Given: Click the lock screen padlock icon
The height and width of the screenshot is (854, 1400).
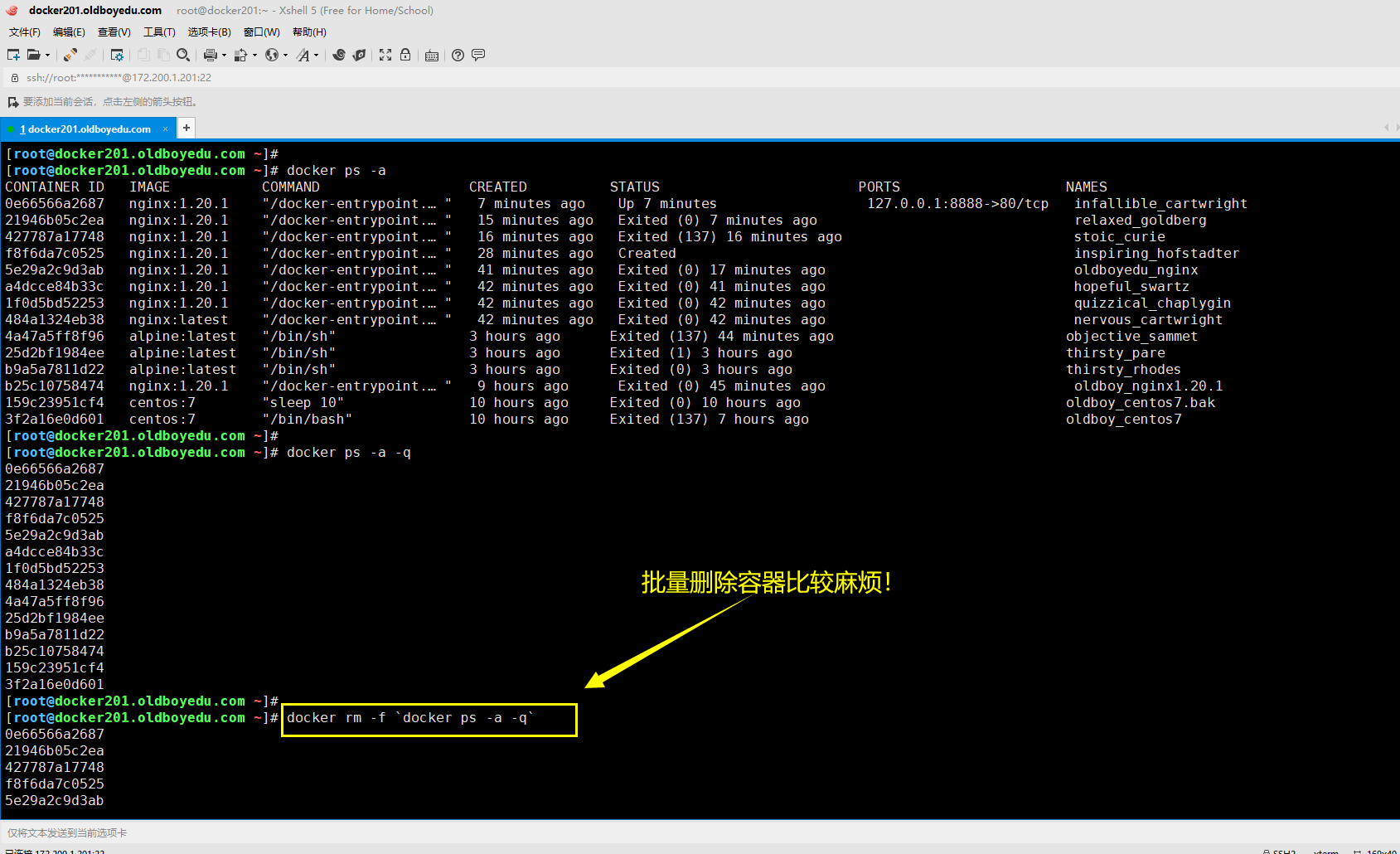Looking at the screenshot, I should coord(405,55).
